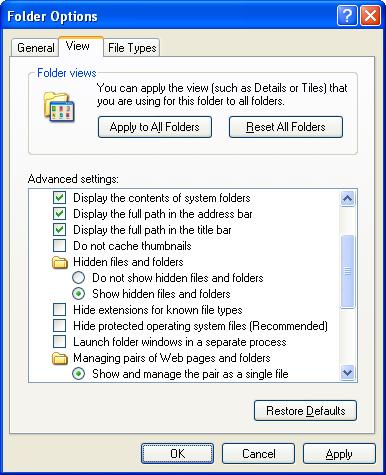This screenshot has width=386, height=475.
Task: Click the scroll up arrow in Advanced settings
Action: 347,199
